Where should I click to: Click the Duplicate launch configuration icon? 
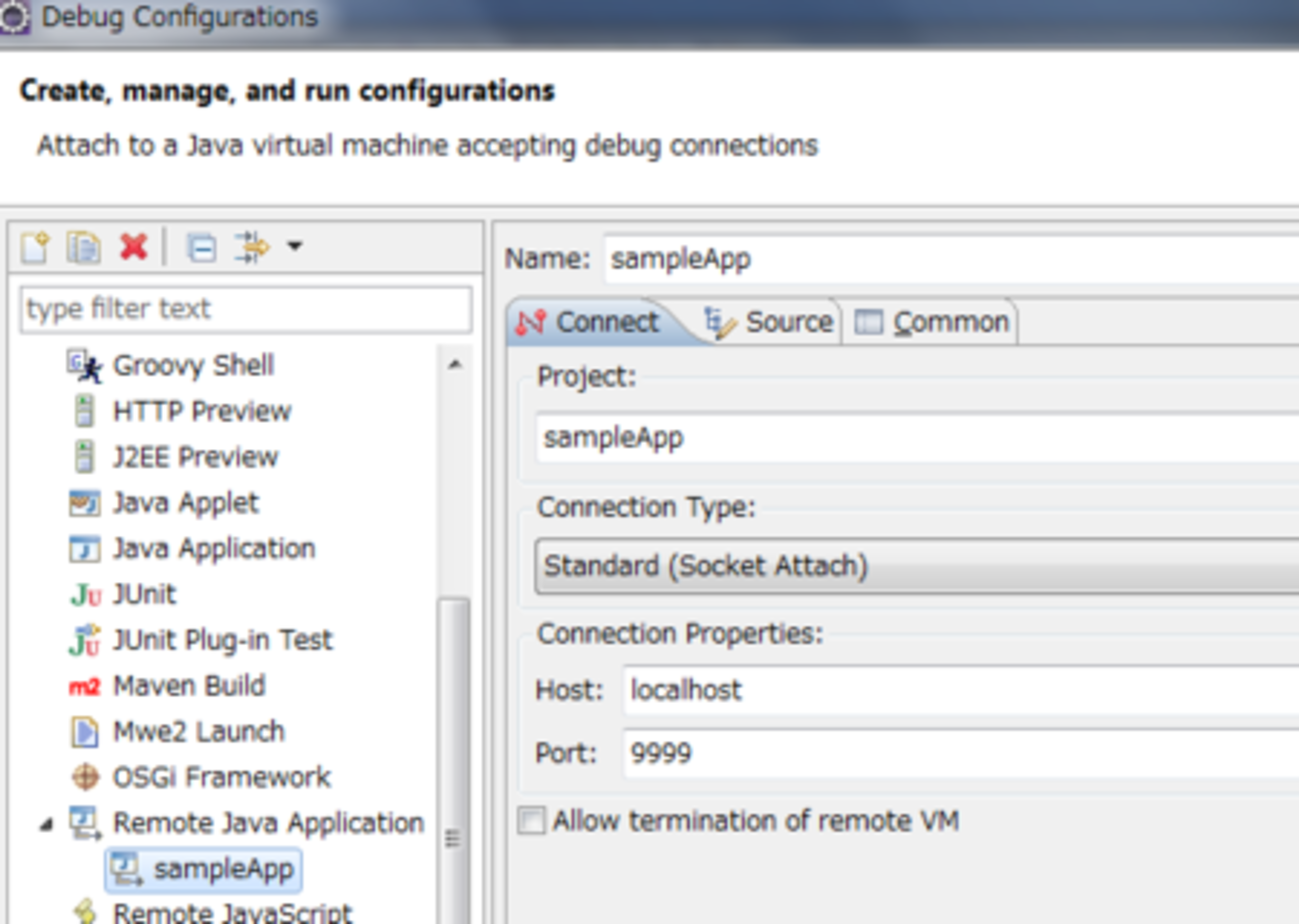pyautogui.click(x=84, y=246)
